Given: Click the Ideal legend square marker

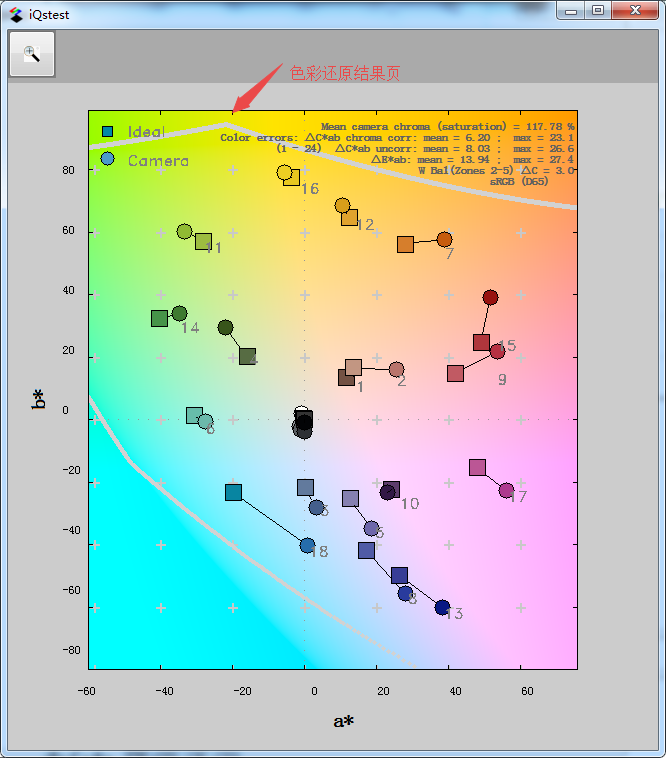Looking at the screenshot, I should click(107, 131).
